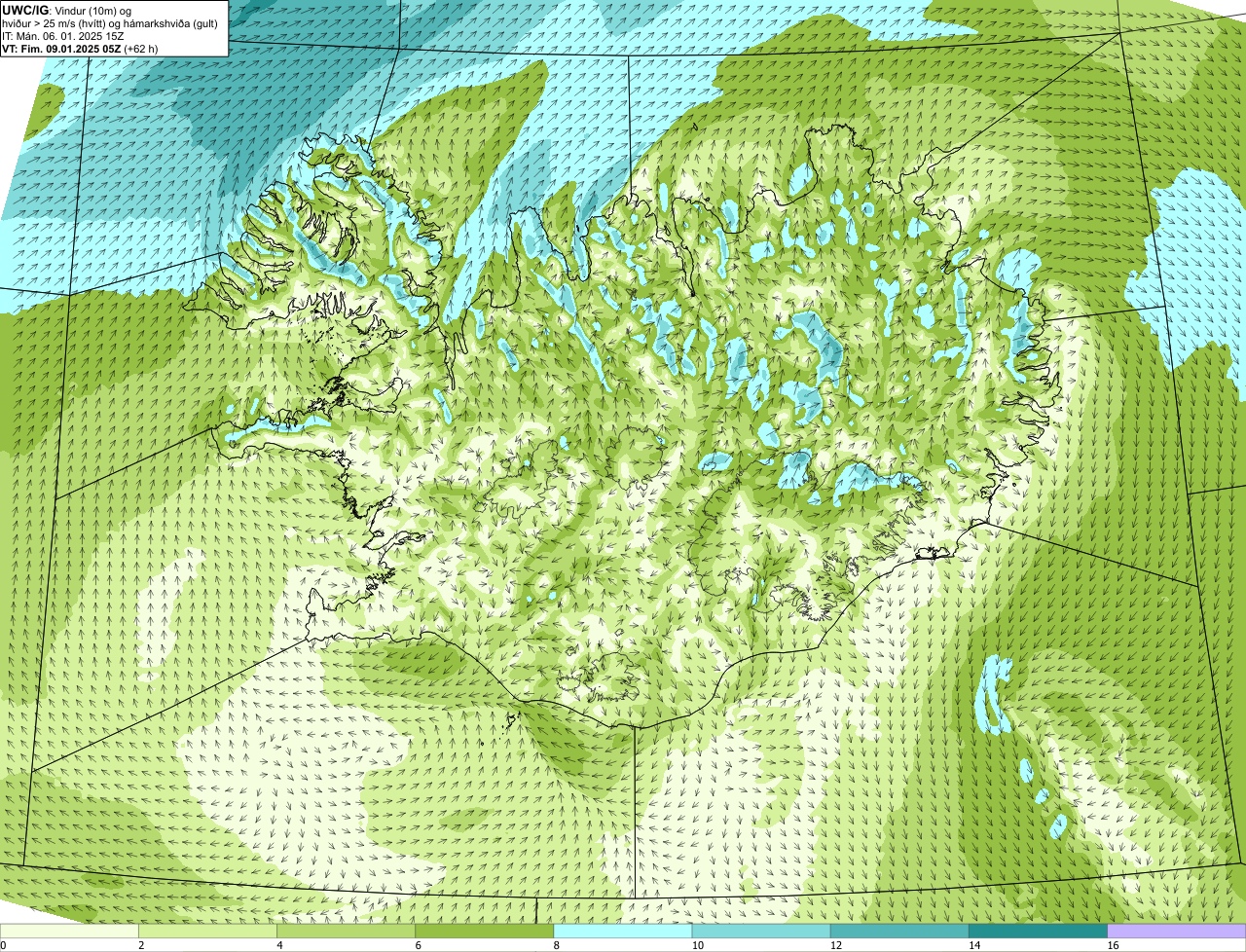Screen dimensions: 1246x952
Task: Click the pale cyan 8–10 legend swatch
Action: [x=623, y=931]
